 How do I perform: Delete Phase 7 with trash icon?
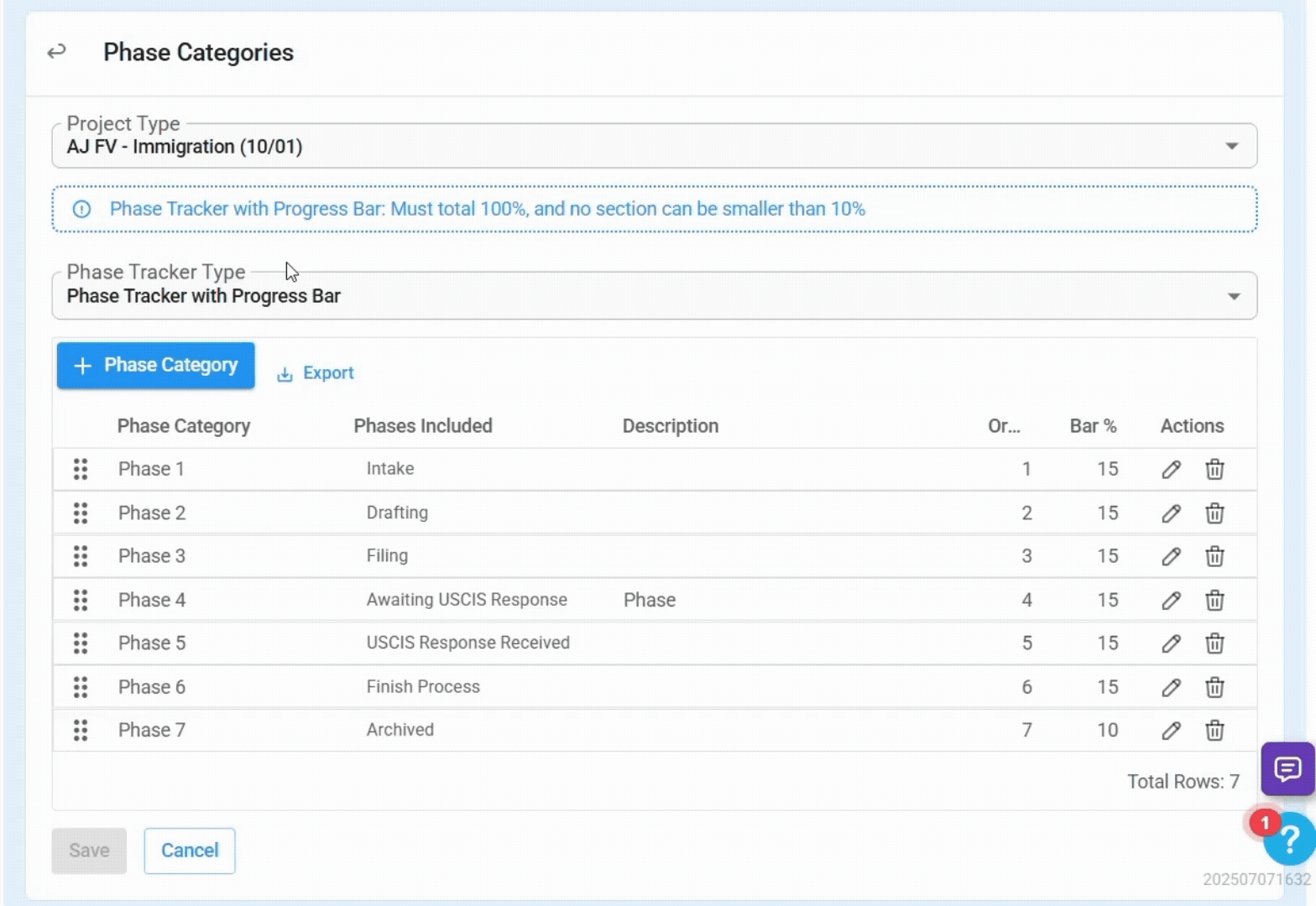point(1214,730)
